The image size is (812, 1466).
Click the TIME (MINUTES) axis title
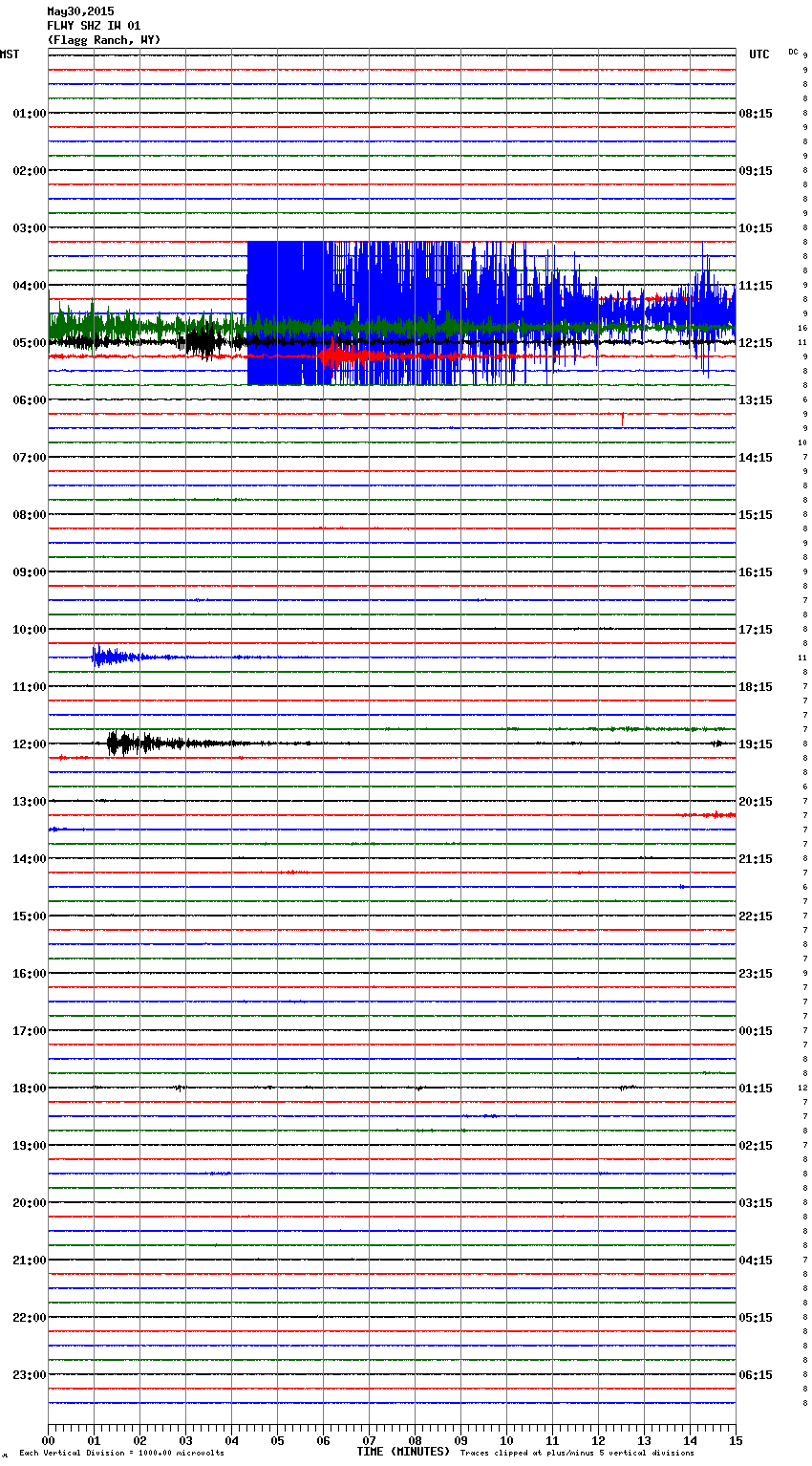point(403,1452)
